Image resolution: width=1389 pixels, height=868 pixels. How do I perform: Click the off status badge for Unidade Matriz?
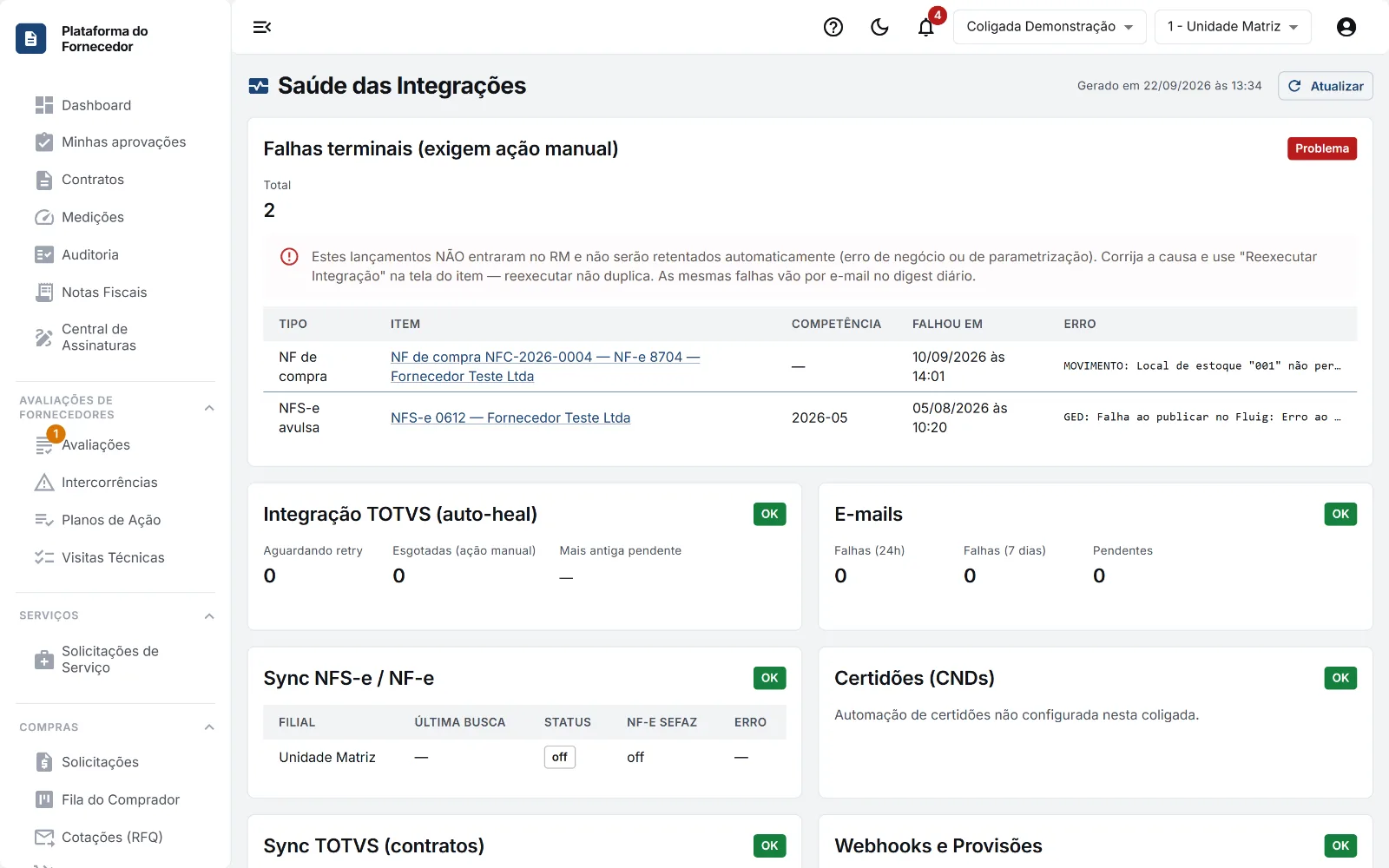click(560, 757)
